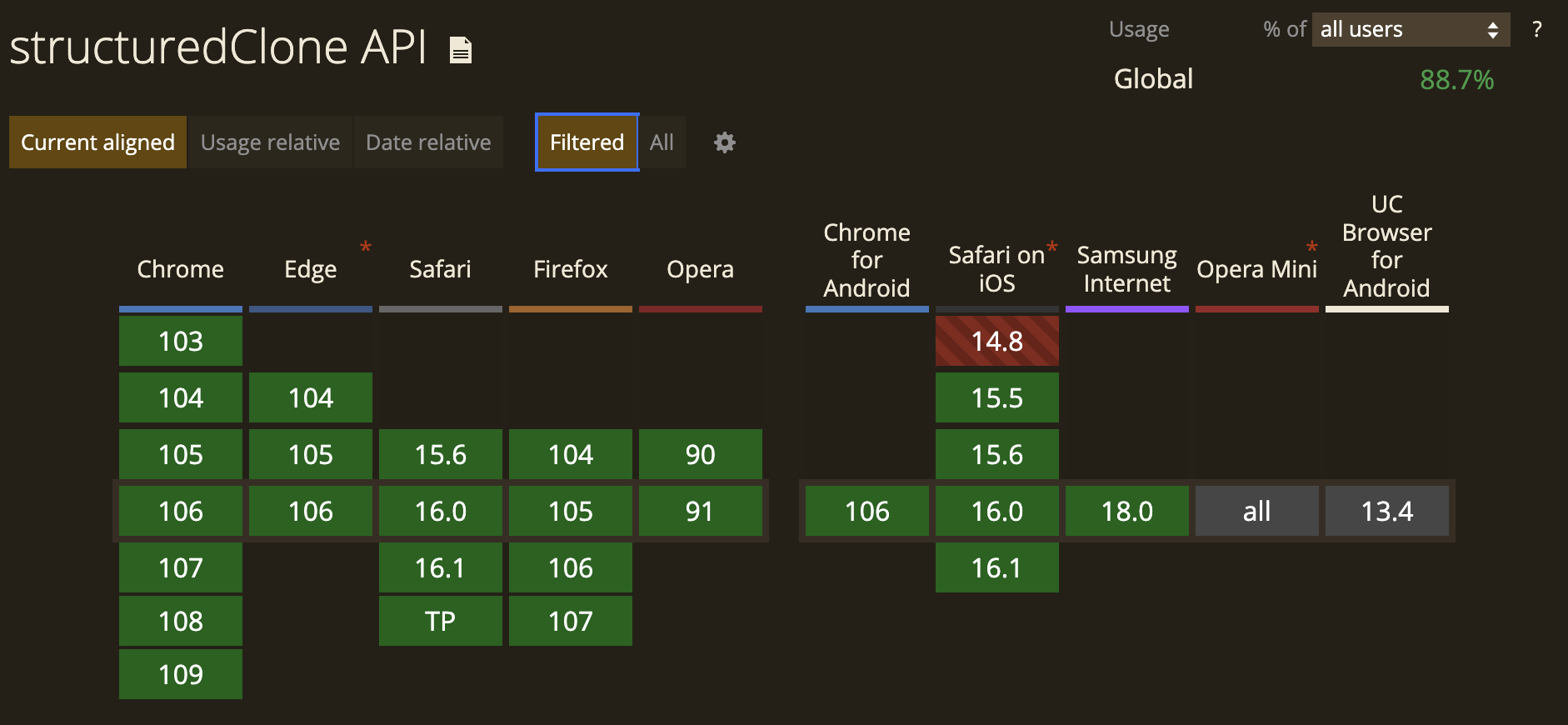Image resolution: width=1568 pixels, height=725 pixels.
Task: Select Chrome for Android 106 cell
Action: click(x=867, y=511)
